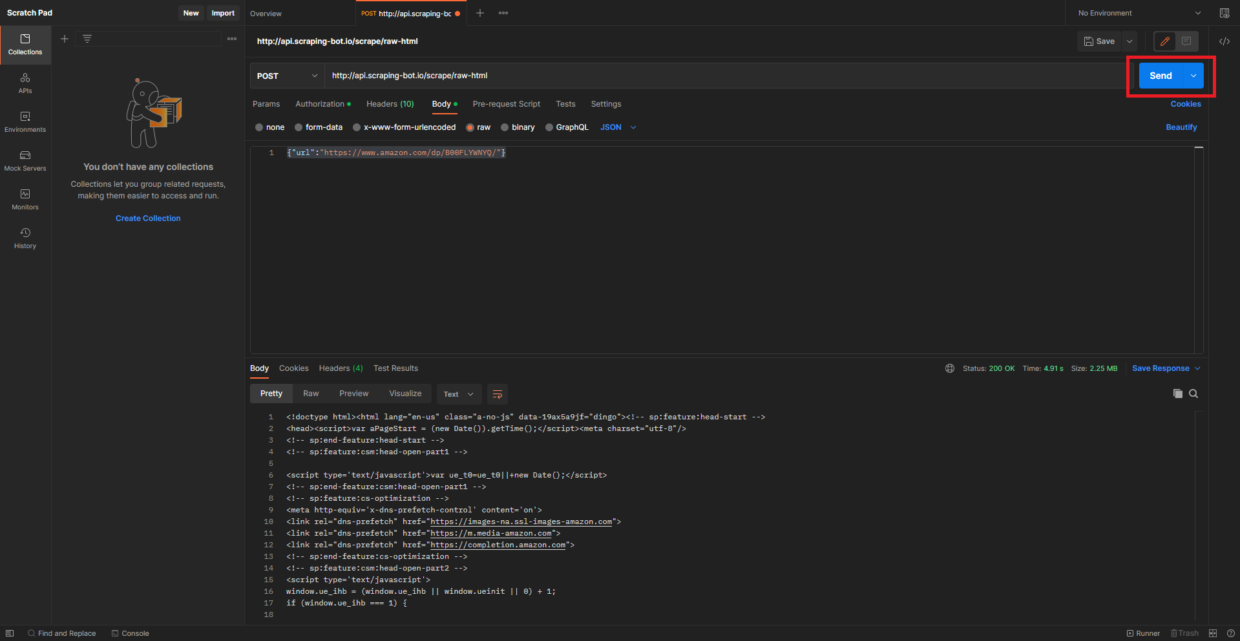Open the Preview response tab
1240x641 pixels.
click(353, 394)
